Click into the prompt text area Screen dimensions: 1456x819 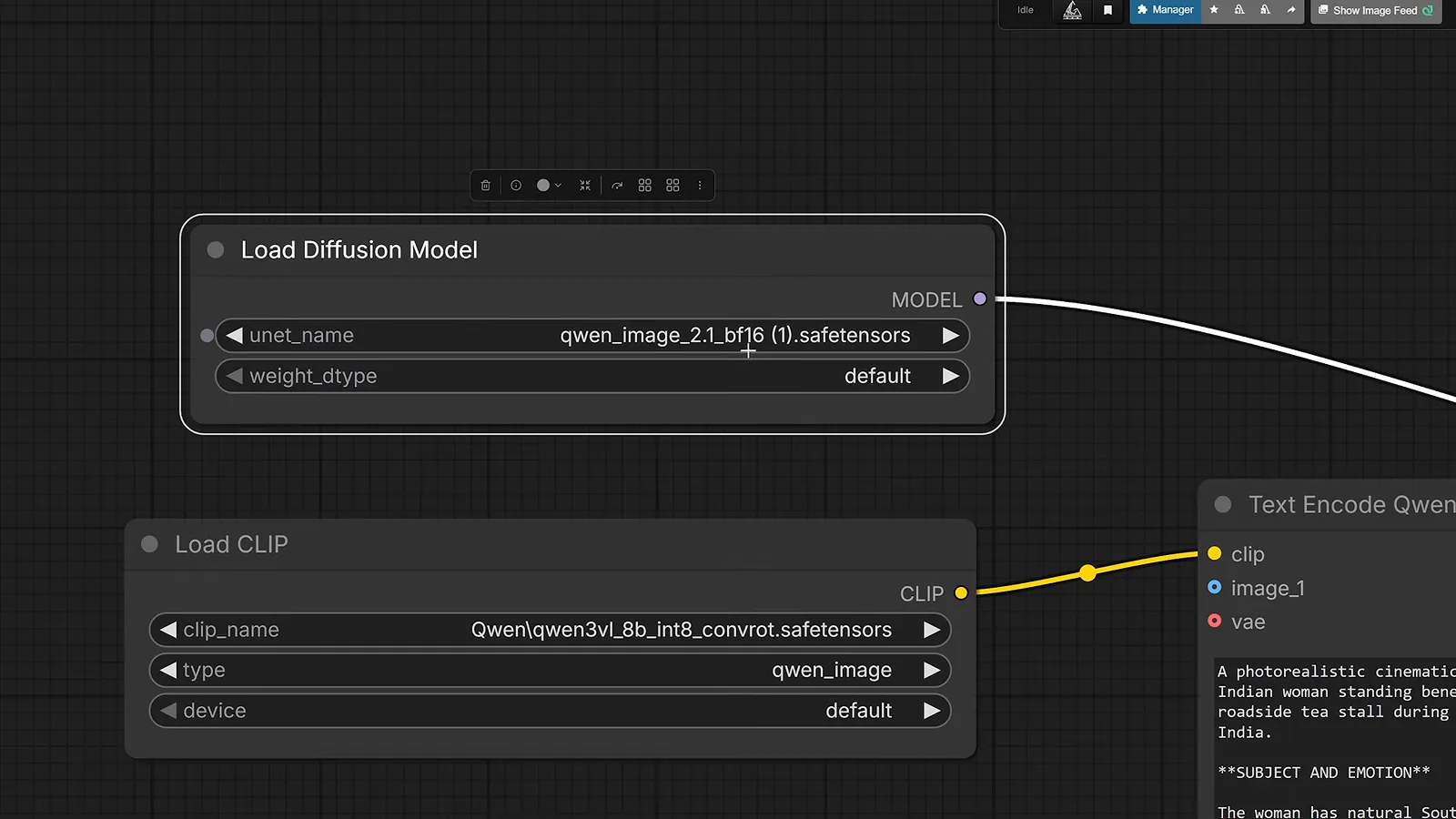[x=1335, y=738]
